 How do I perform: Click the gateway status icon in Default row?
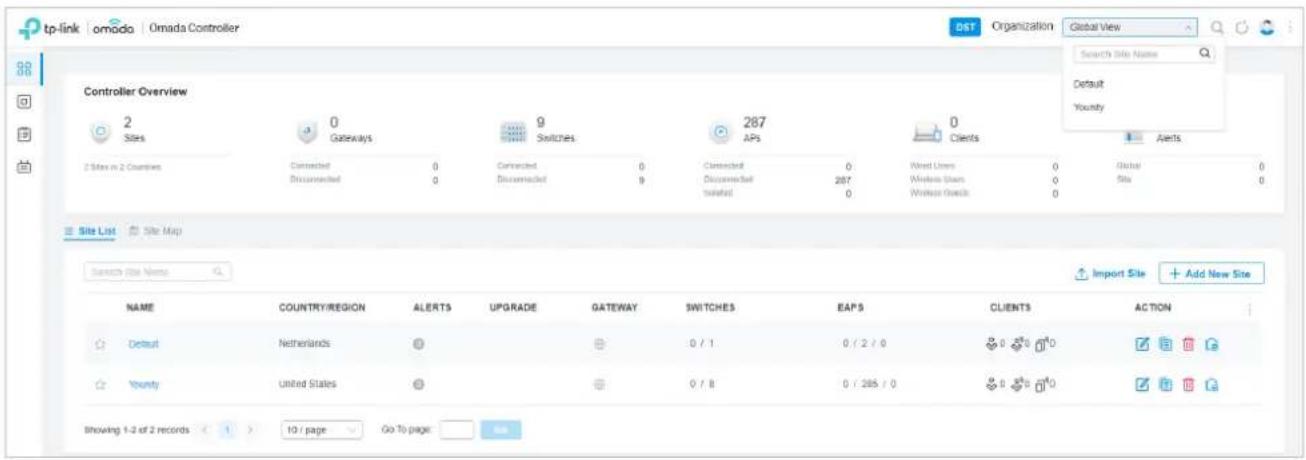tap(601, 343)
